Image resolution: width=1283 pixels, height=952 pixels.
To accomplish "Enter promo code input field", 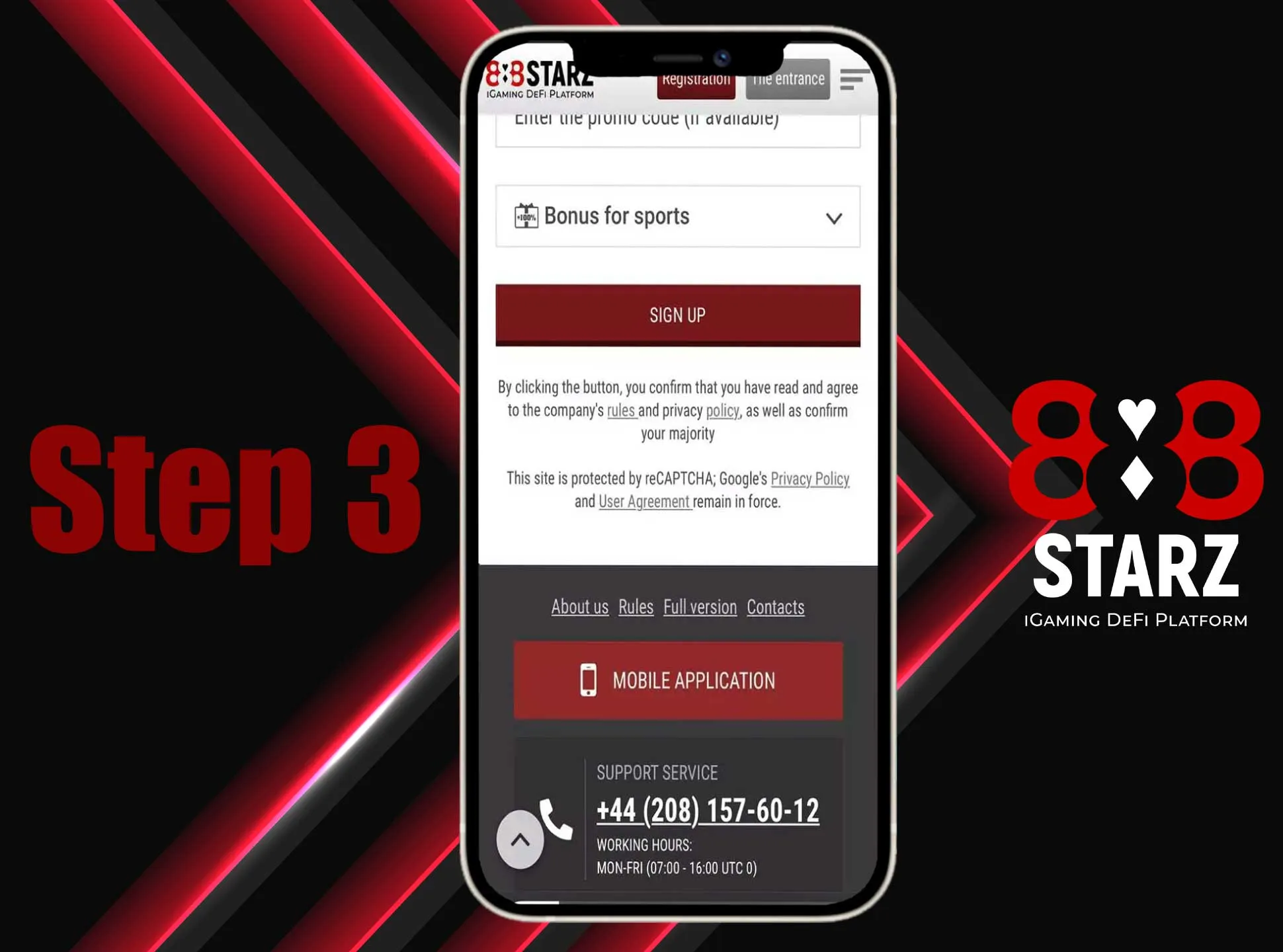I will tap(677, 120).
